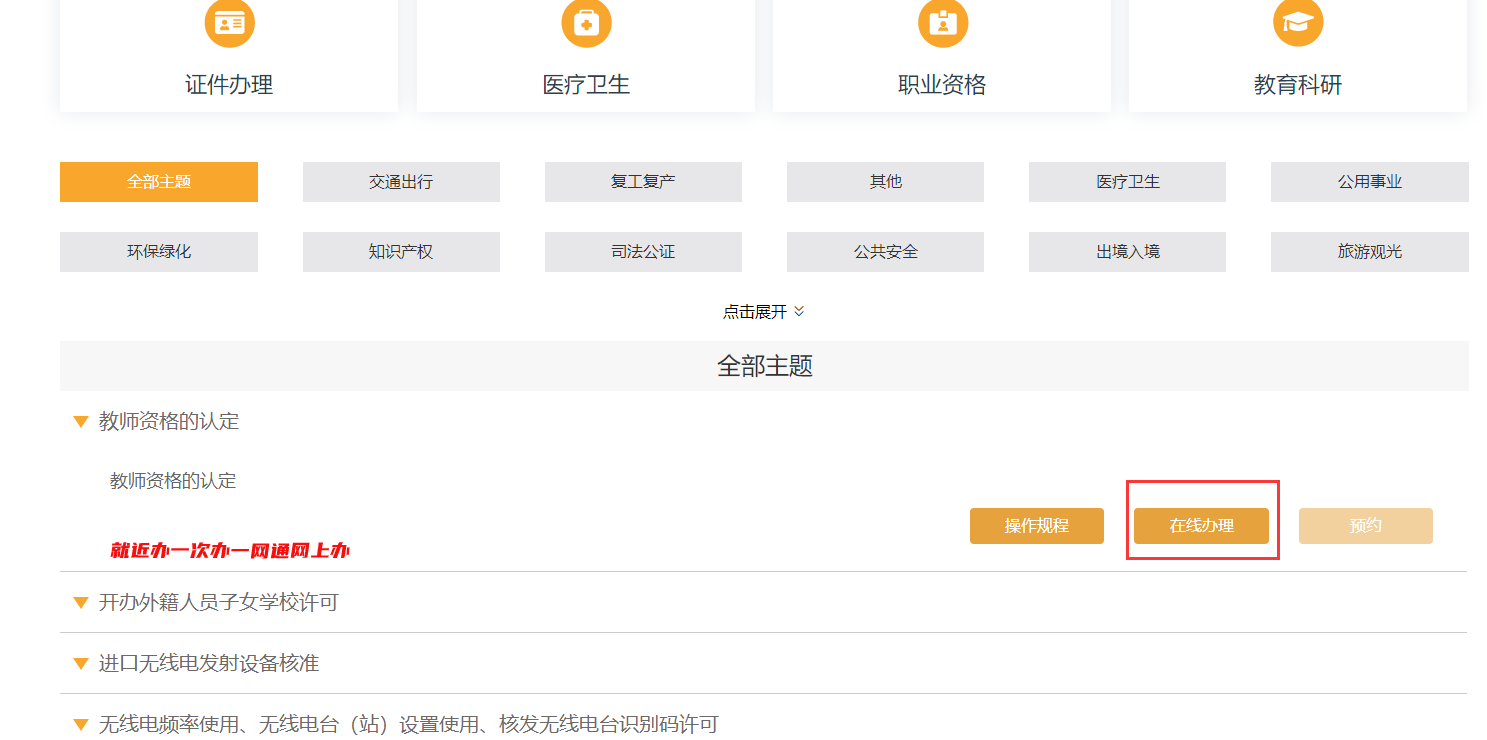The height and width of the screenshot is (740, 1487).
Task: Select the 交通出行 theme tab
Action: click(x=401, y=182)
